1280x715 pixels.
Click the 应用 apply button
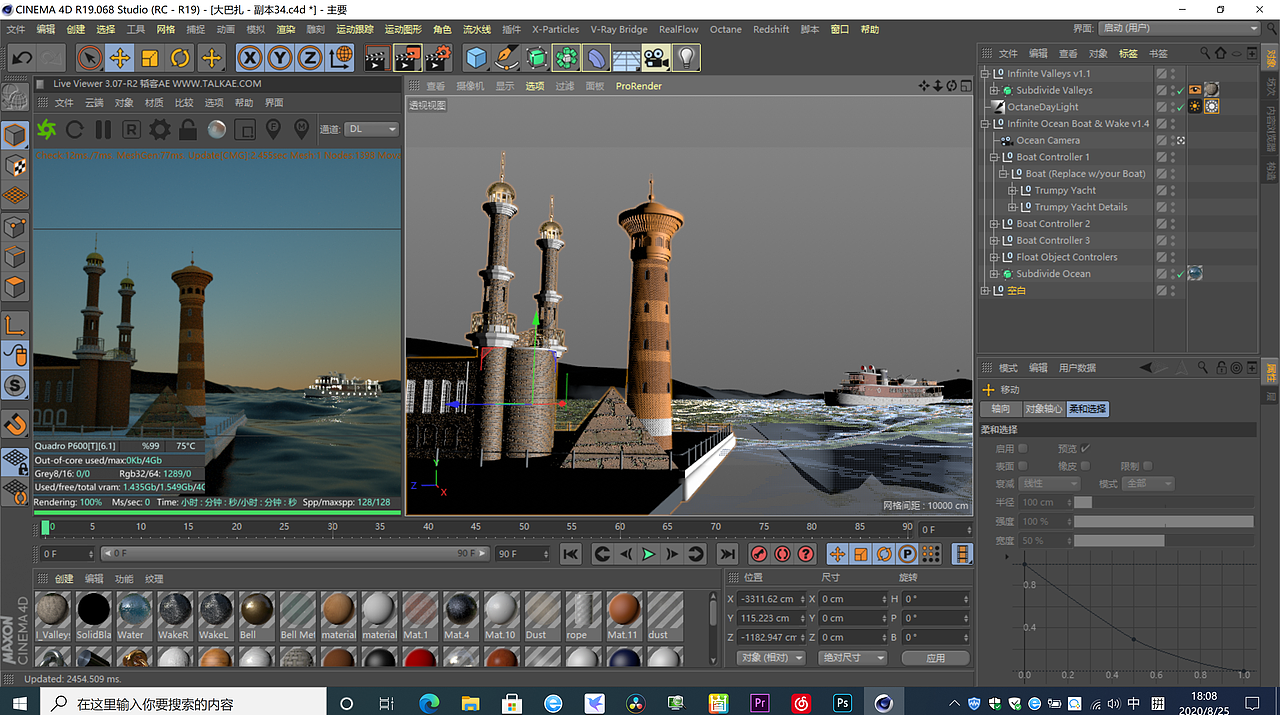[935, 658]
